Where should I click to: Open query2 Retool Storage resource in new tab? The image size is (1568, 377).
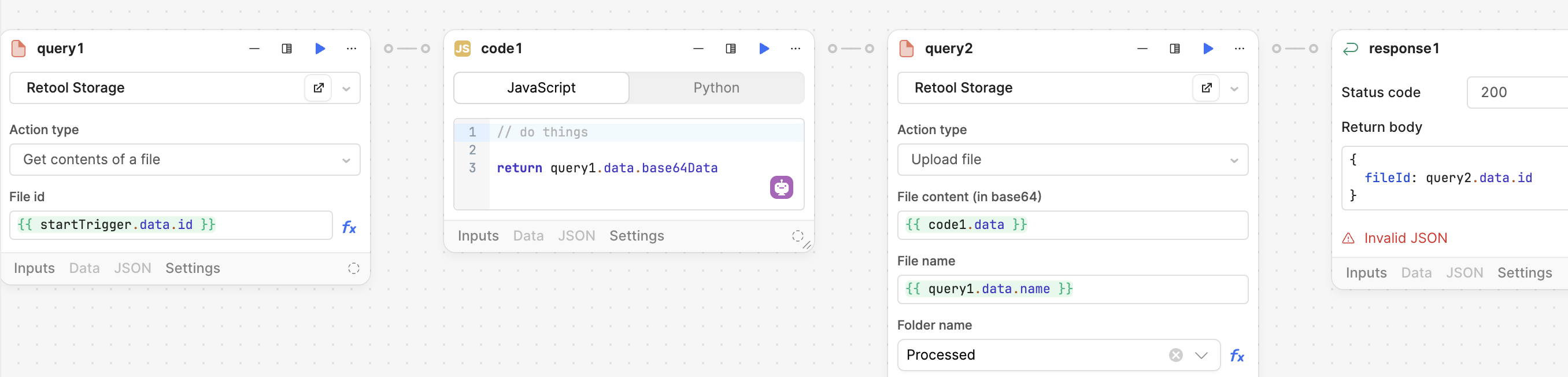pos(1207,88)
